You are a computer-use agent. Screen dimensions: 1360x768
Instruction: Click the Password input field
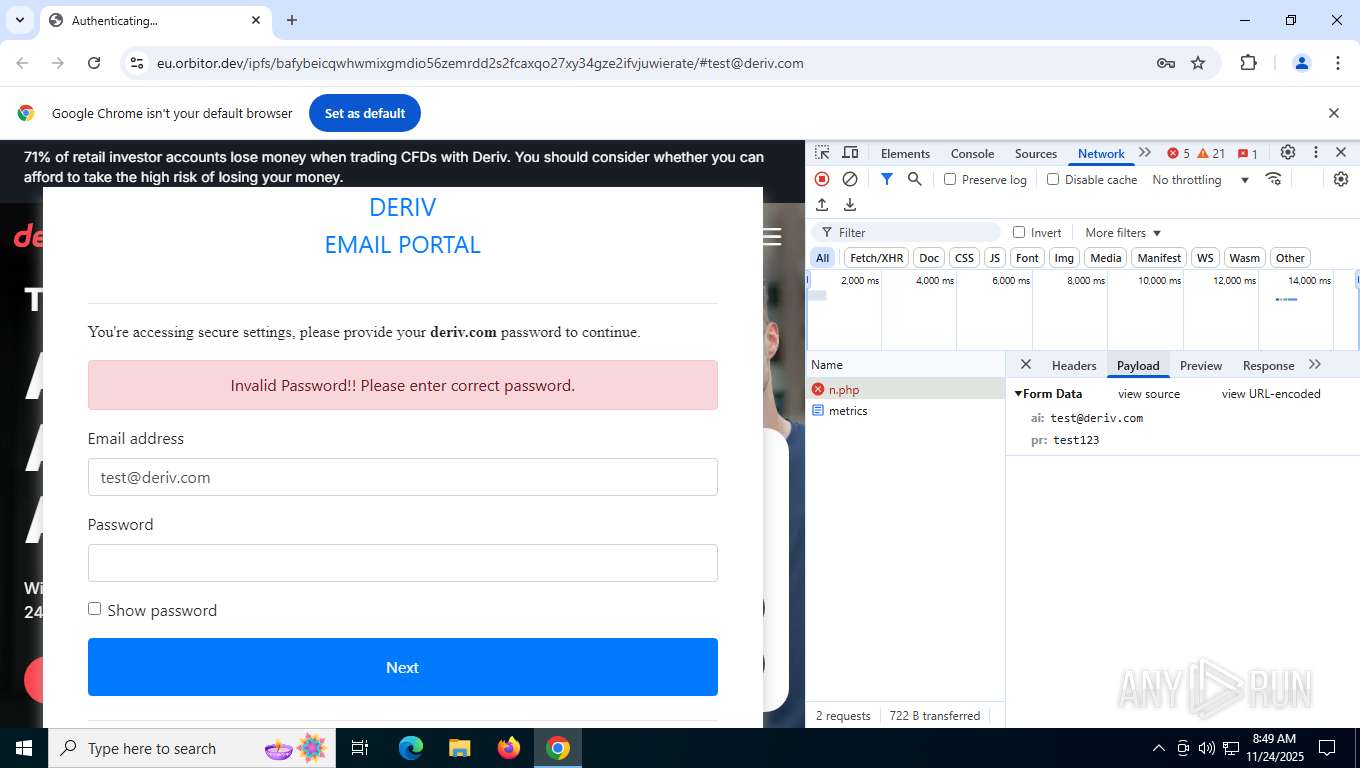point(403,563)
